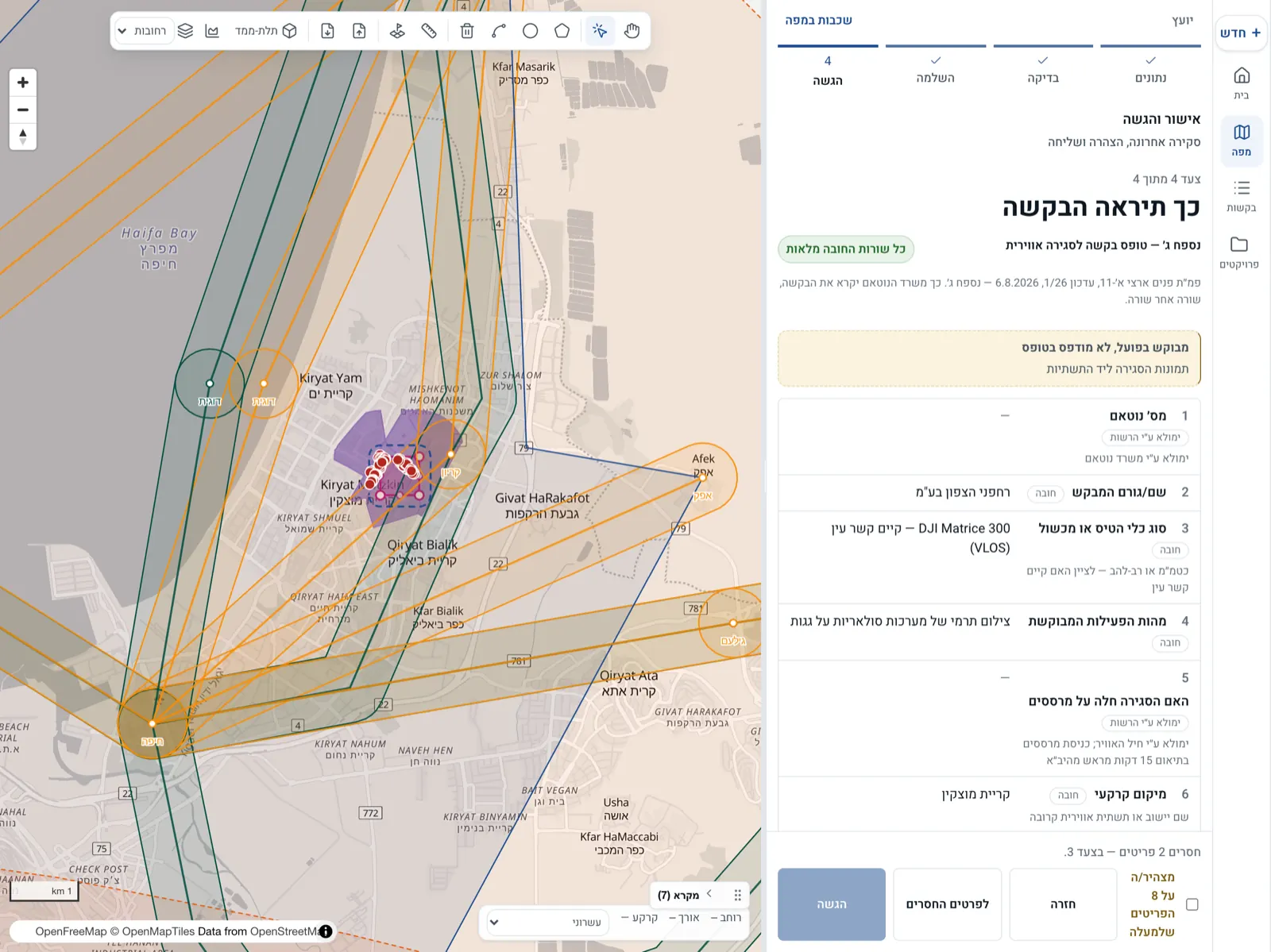Zoom out with the minus button
1271x952 pixels.
click(23, 110)
